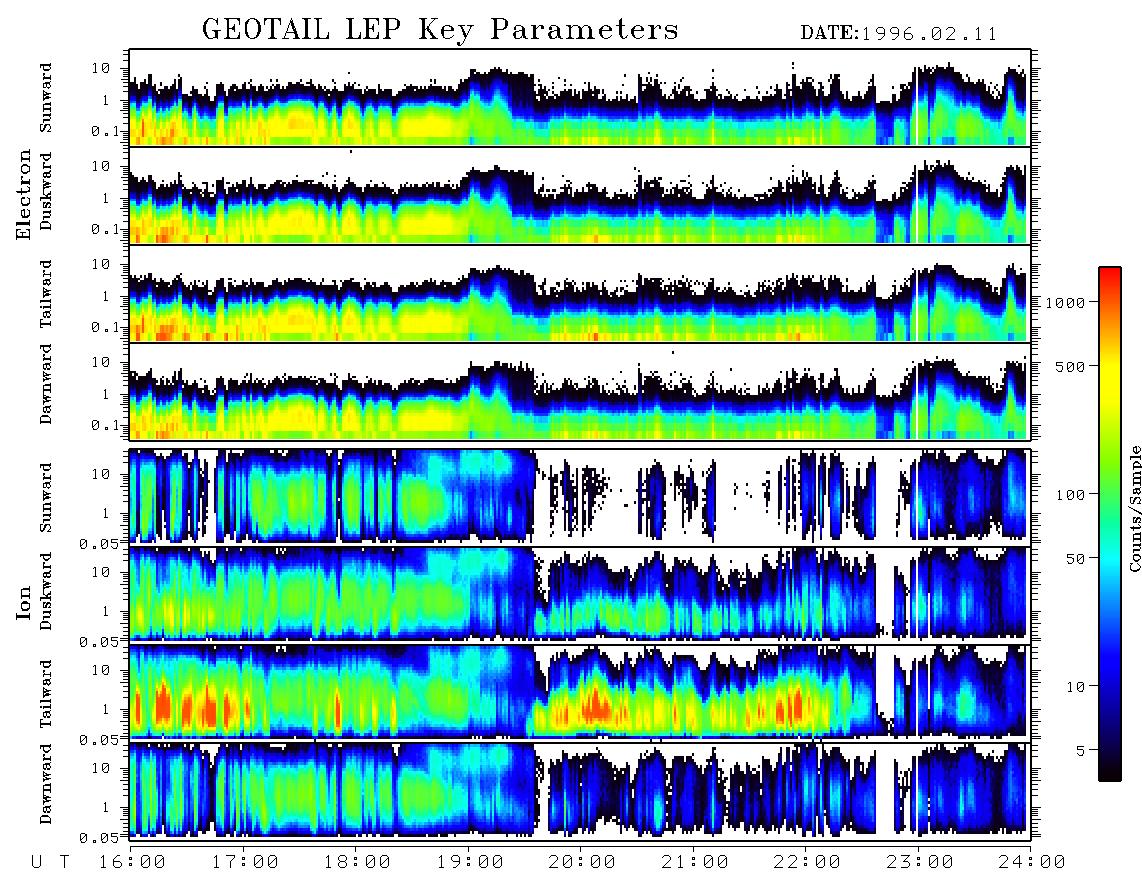Click the '19:00' time tick label
This screenshot has height=880, width=1142.
click(x=470, y=862)
